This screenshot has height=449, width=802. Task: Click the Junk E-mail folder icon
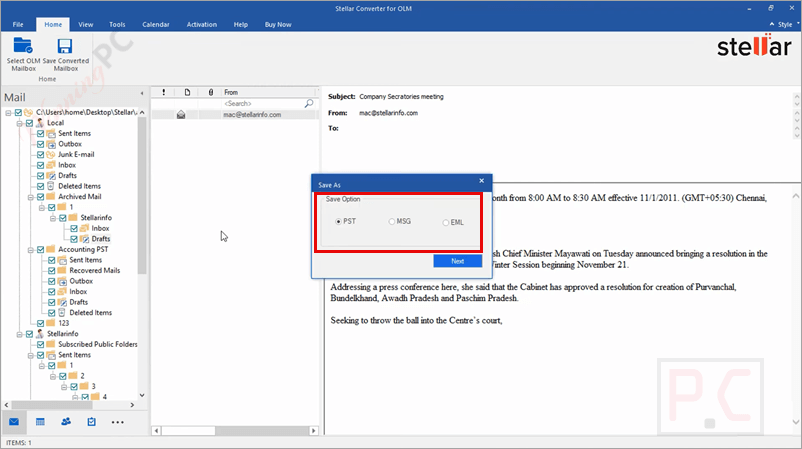(x=51, y=154)
